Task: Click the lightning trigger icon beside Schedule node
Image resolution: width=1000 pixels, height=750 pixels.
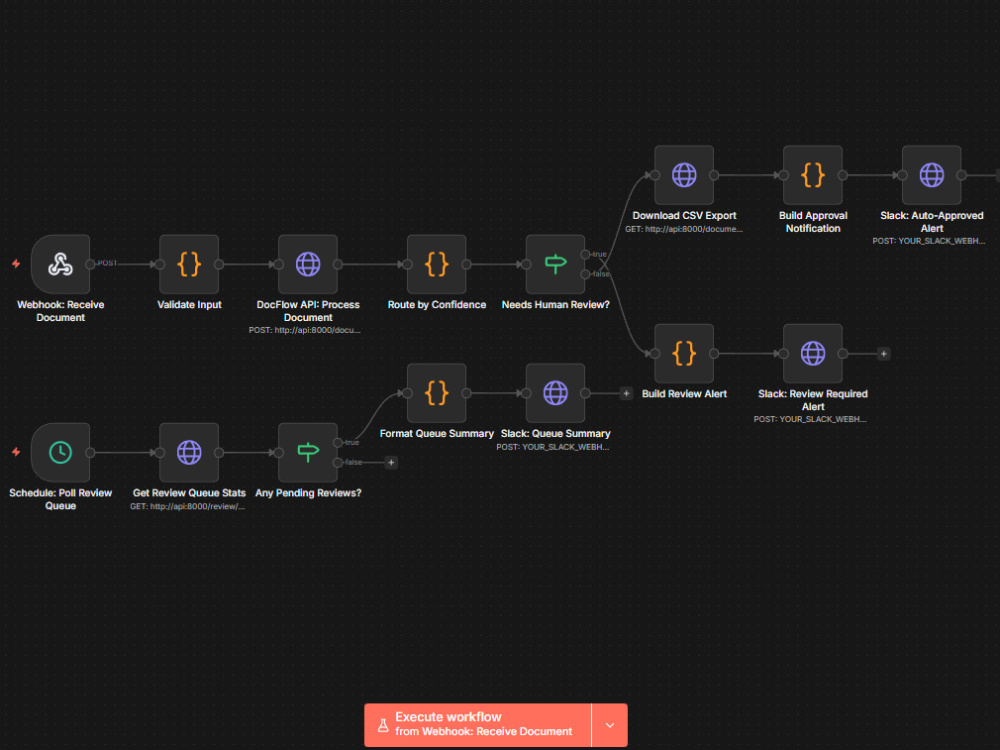Action: click(16, 452)
